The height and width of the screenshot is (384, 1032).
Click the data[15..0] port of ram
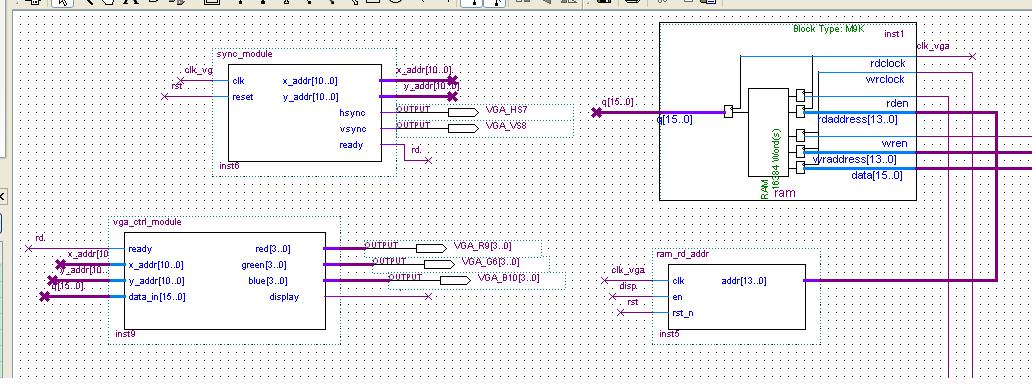coord(877,175)
